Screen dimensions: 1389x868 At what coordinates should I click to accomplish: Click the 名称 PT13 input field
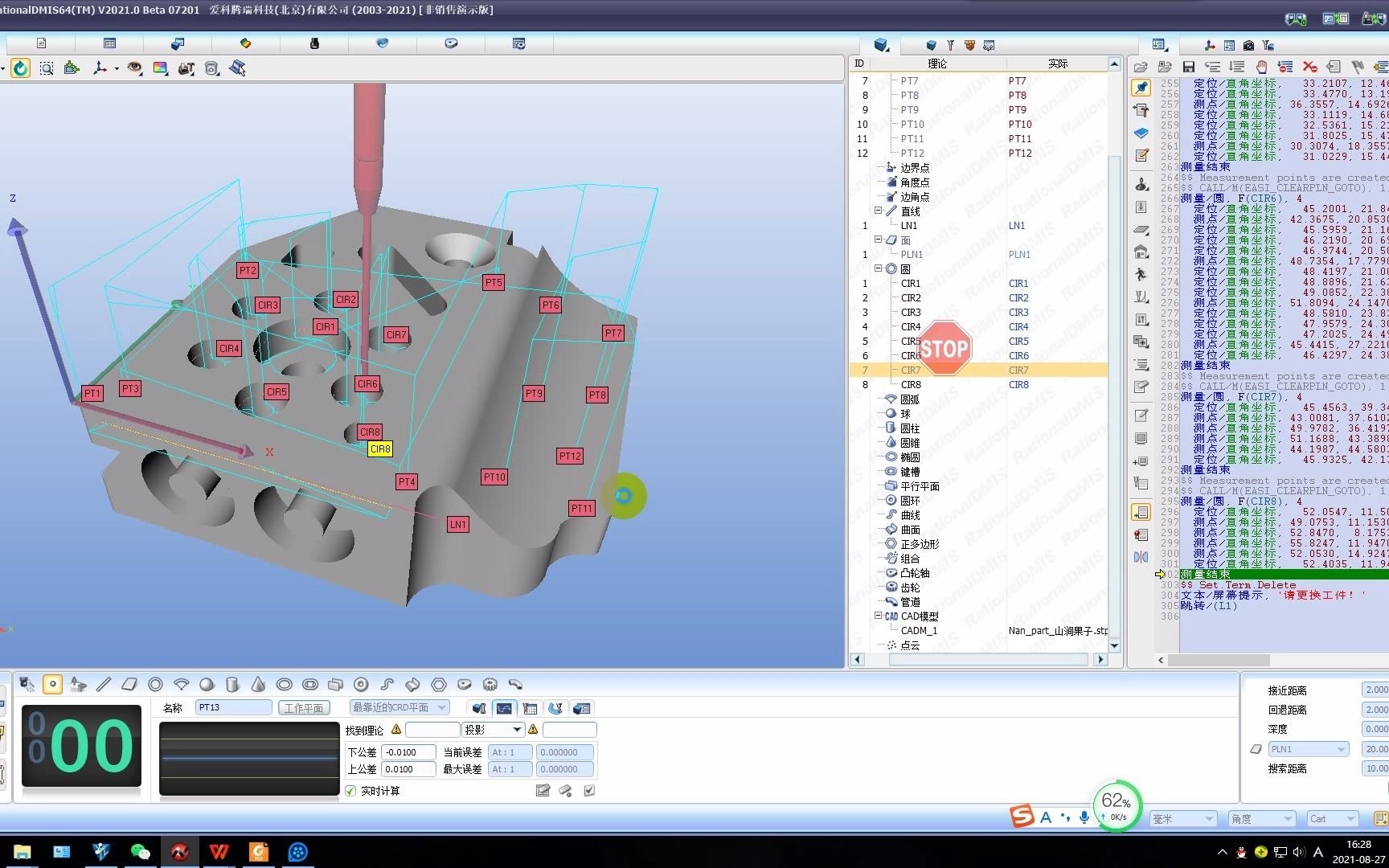click(x=234, y=707)
